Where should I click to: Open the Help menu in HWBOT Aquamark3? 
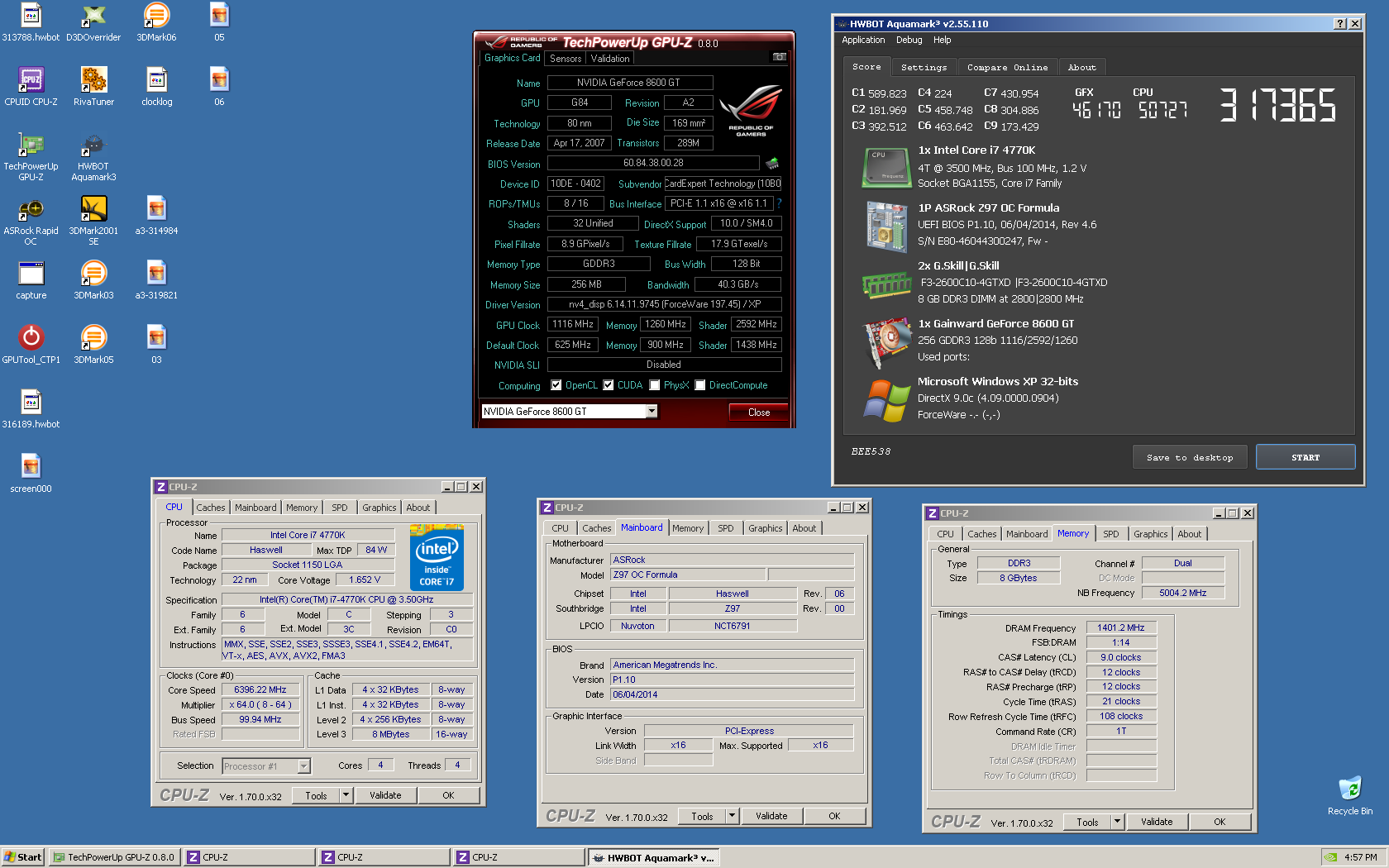pyautogui.click(x=942, y=40)
